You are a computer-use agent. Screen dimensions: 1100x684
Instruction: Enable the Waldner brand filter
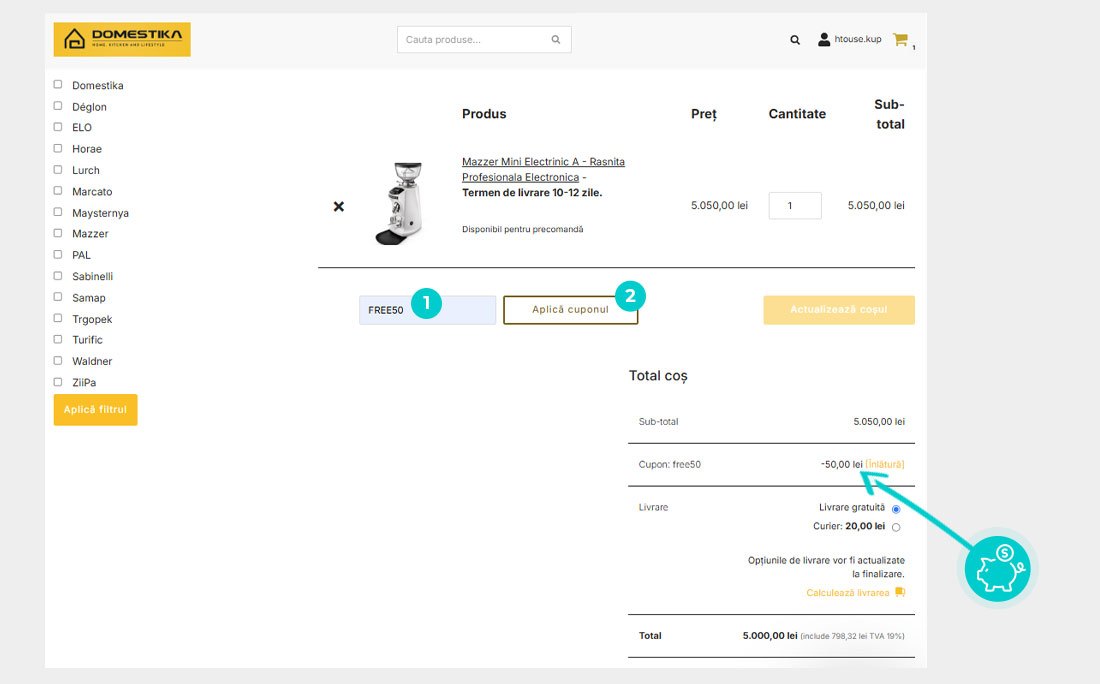click(x=58, y=361)
